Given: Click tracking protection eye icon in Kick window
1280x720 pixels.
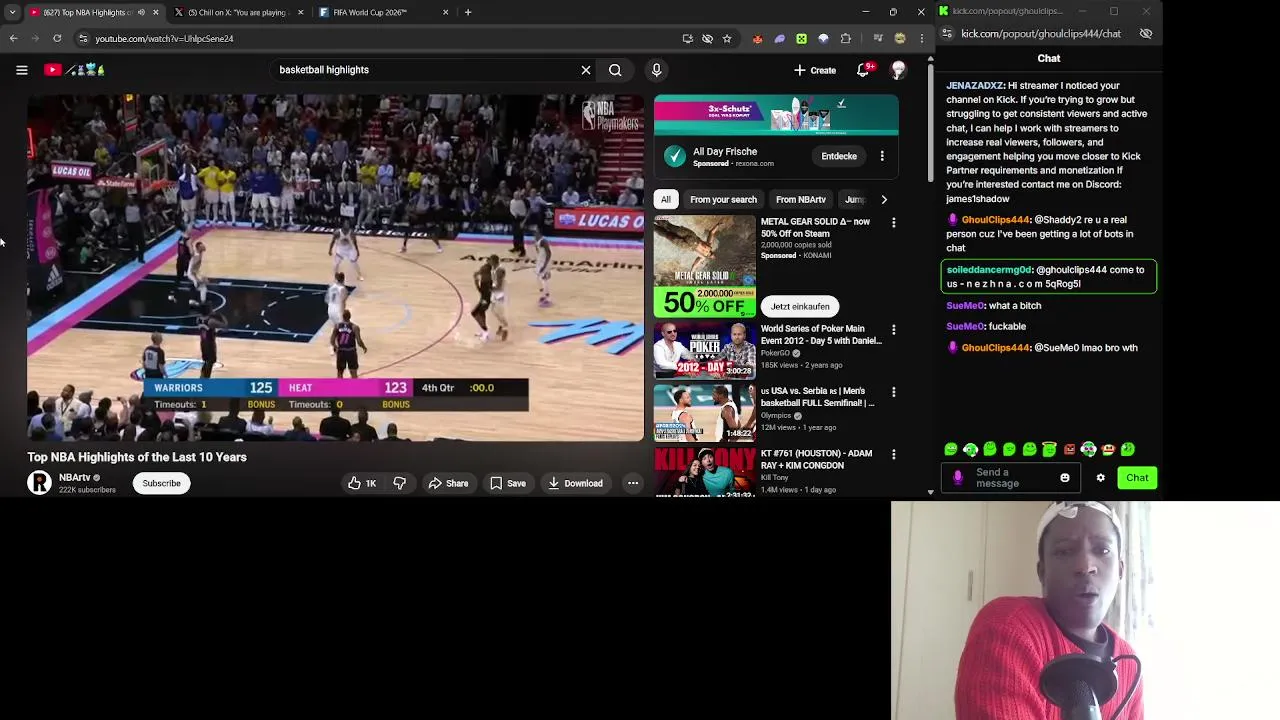Looking at the screenshot, I should click(x=1146, y=33).
